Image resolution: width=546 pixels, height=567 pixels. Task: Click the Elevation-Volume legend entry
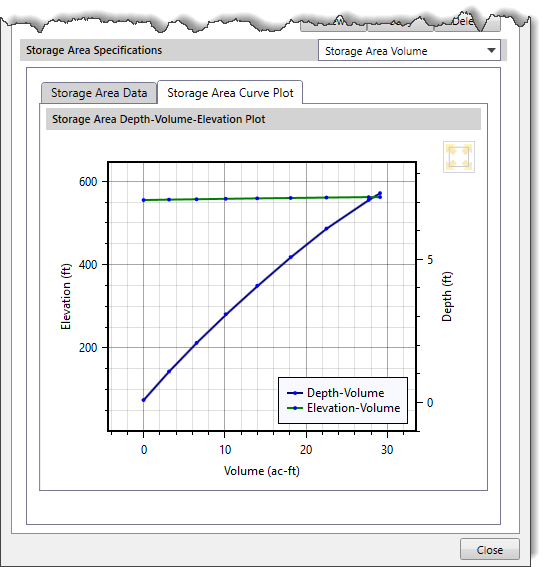point(344,408)
